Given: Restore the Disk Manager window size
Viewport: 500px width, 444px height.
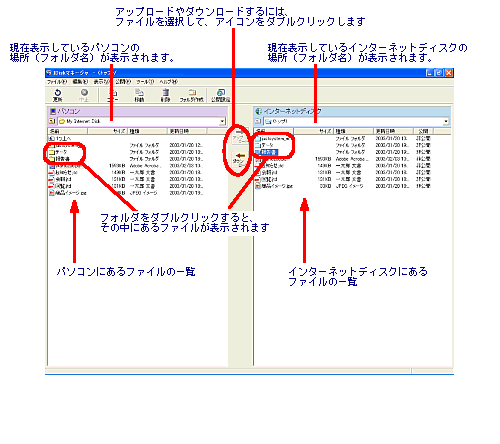Looking at the screenshot, I should coord(439,73).
